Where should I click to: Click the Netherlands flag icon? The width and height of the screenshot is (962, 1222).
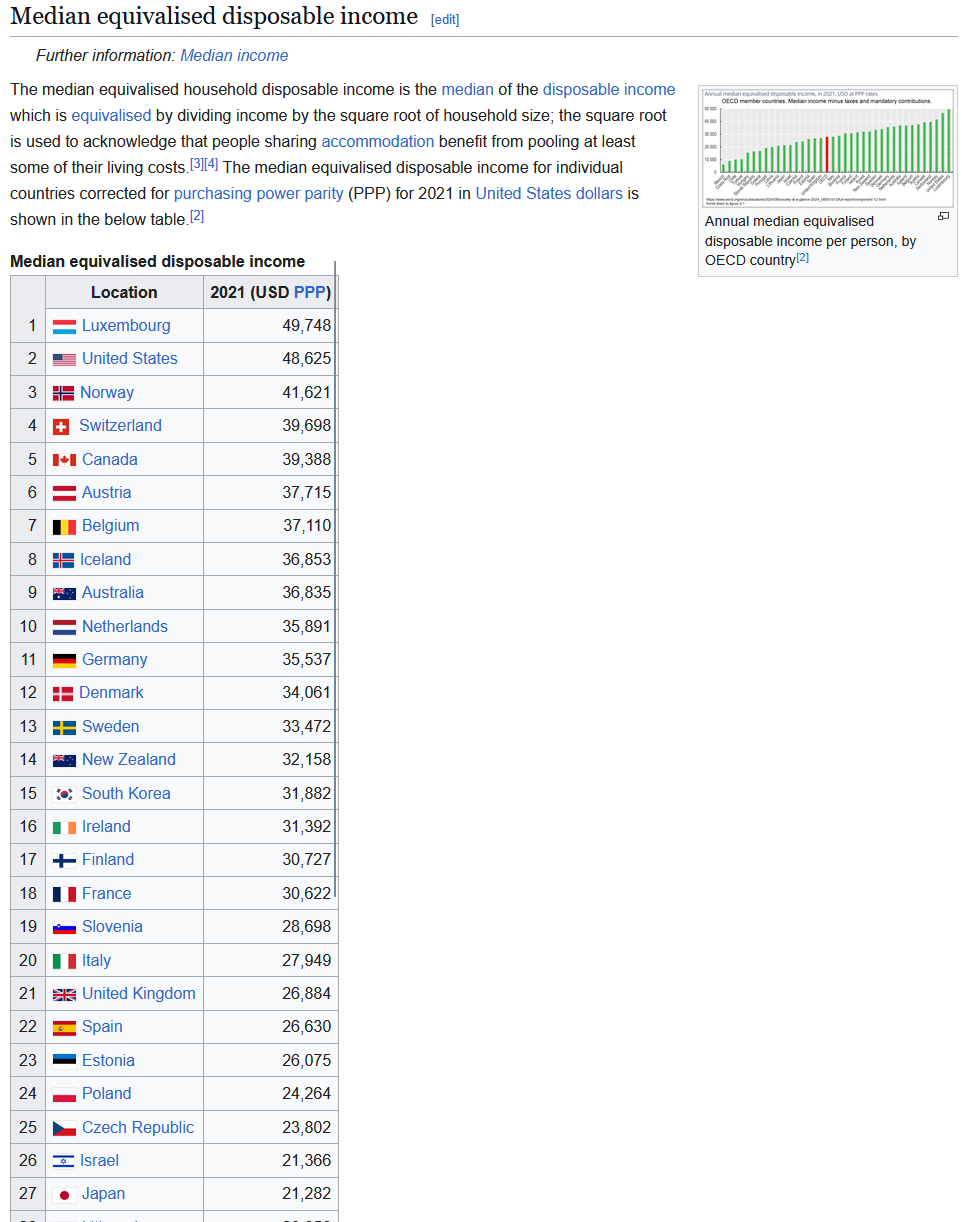(x=64, y=627)
